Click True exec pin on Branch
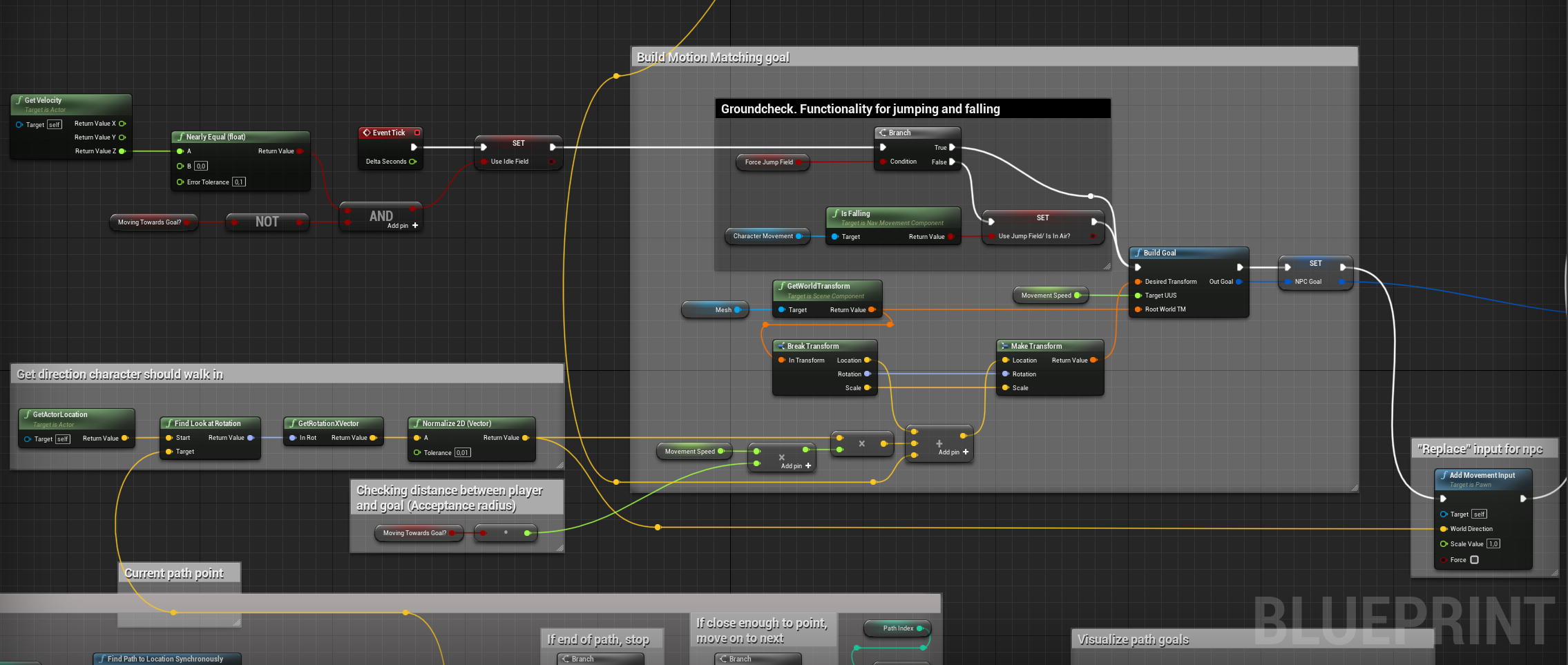This screenshot has height=665, width=1568. 952,147
